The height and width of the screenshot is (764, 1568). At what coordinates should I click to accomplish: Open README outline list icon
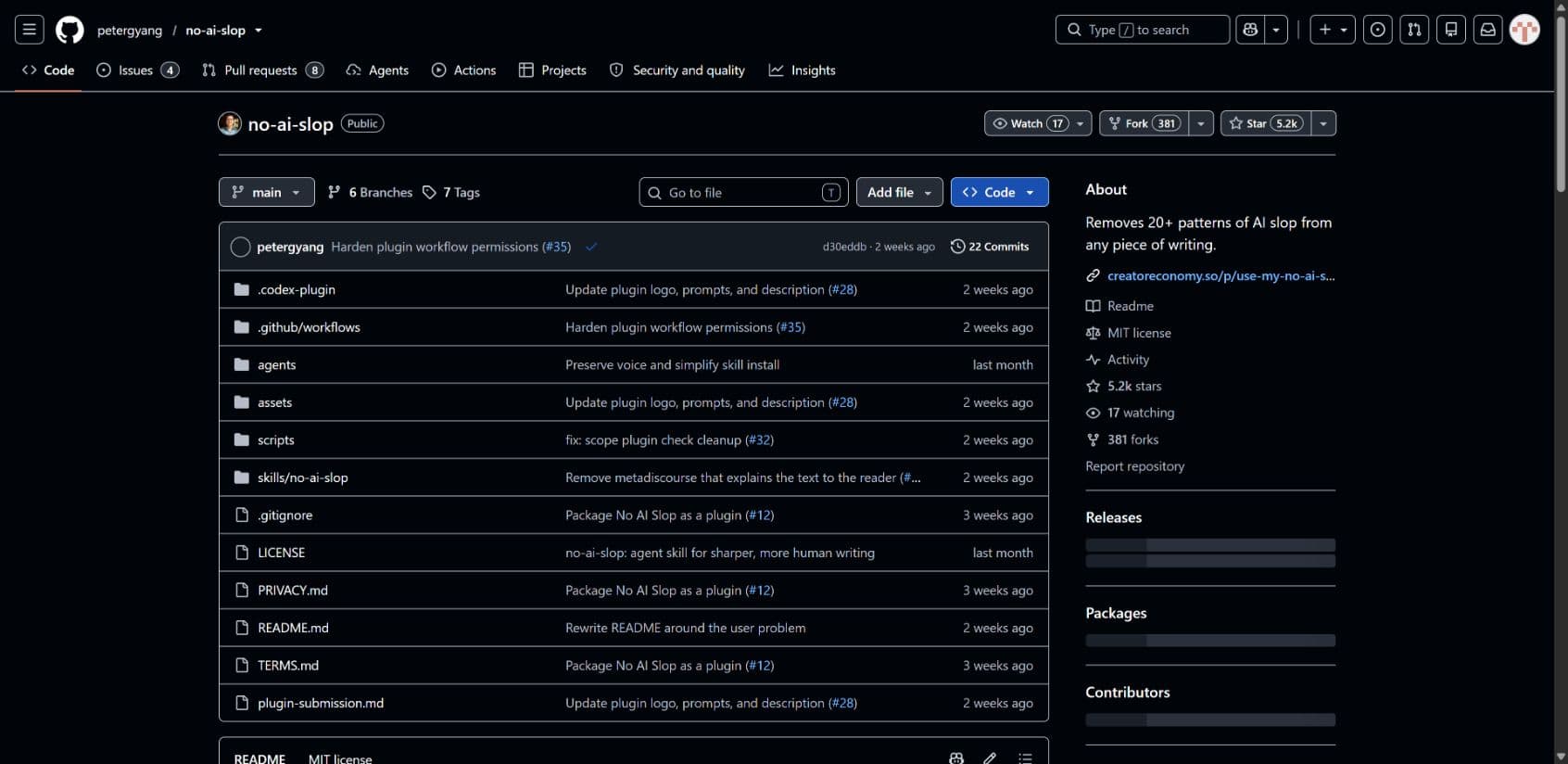coord(1025,758)
